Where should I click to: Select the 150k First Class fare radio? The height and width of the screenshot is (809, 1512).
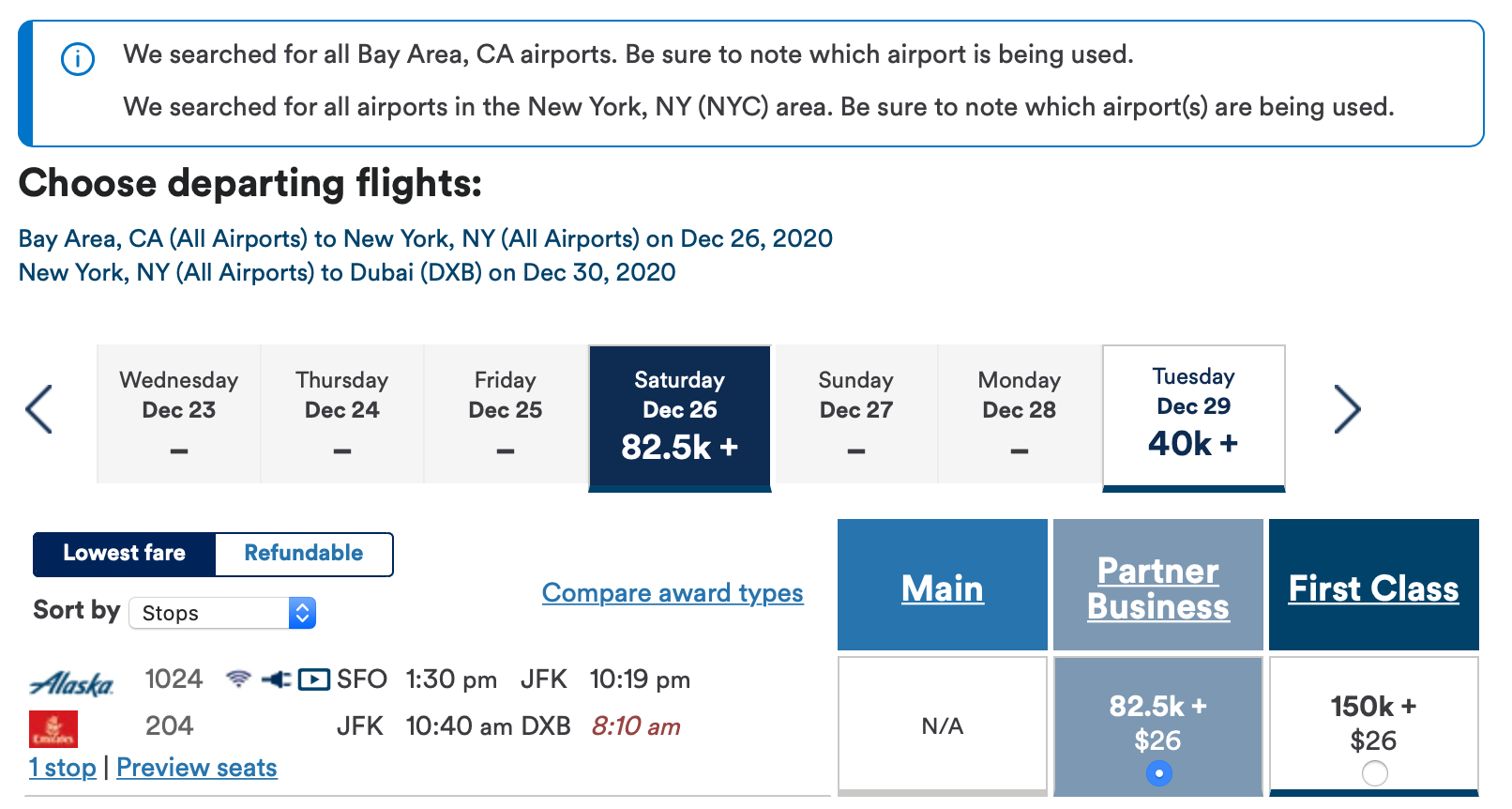[x=1374, y=773]
